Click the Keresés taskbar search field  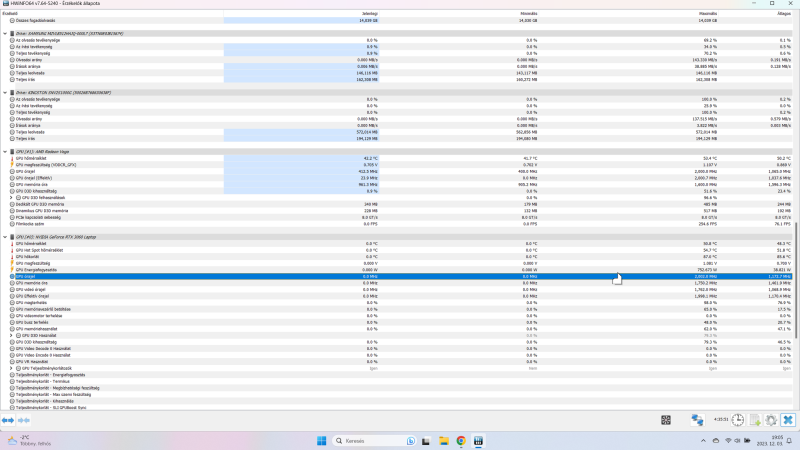[375, 441]
